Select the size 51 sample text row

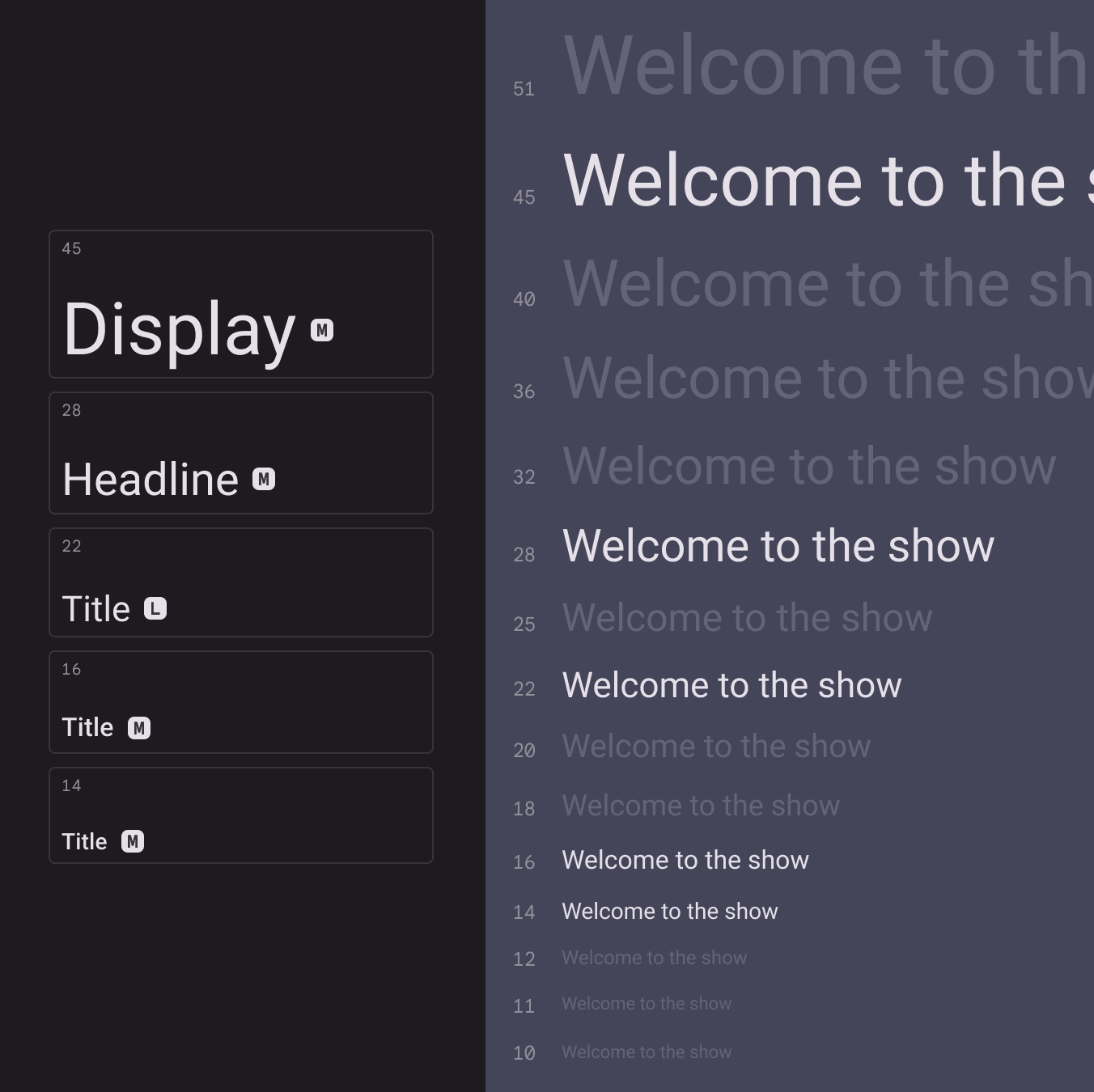pos(825,66)
